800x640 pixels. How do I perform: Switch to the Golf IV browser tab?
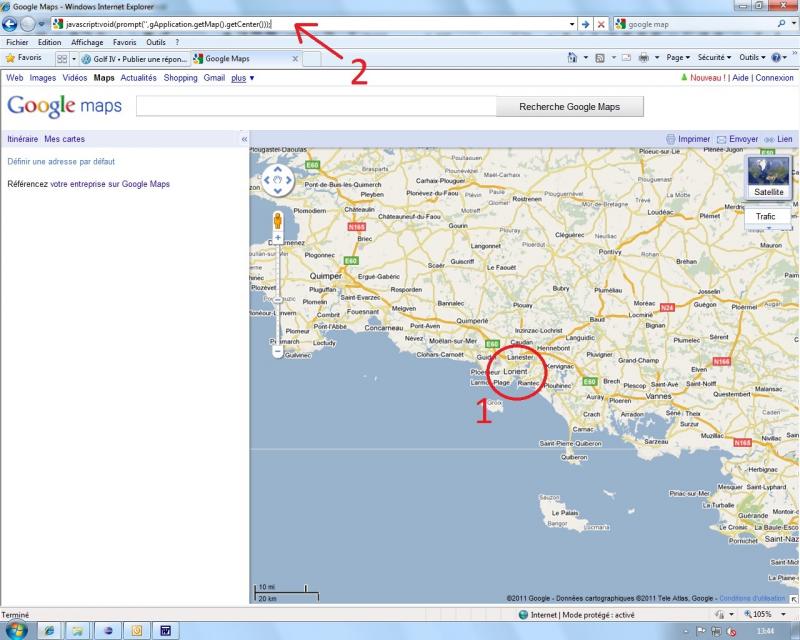135,59
